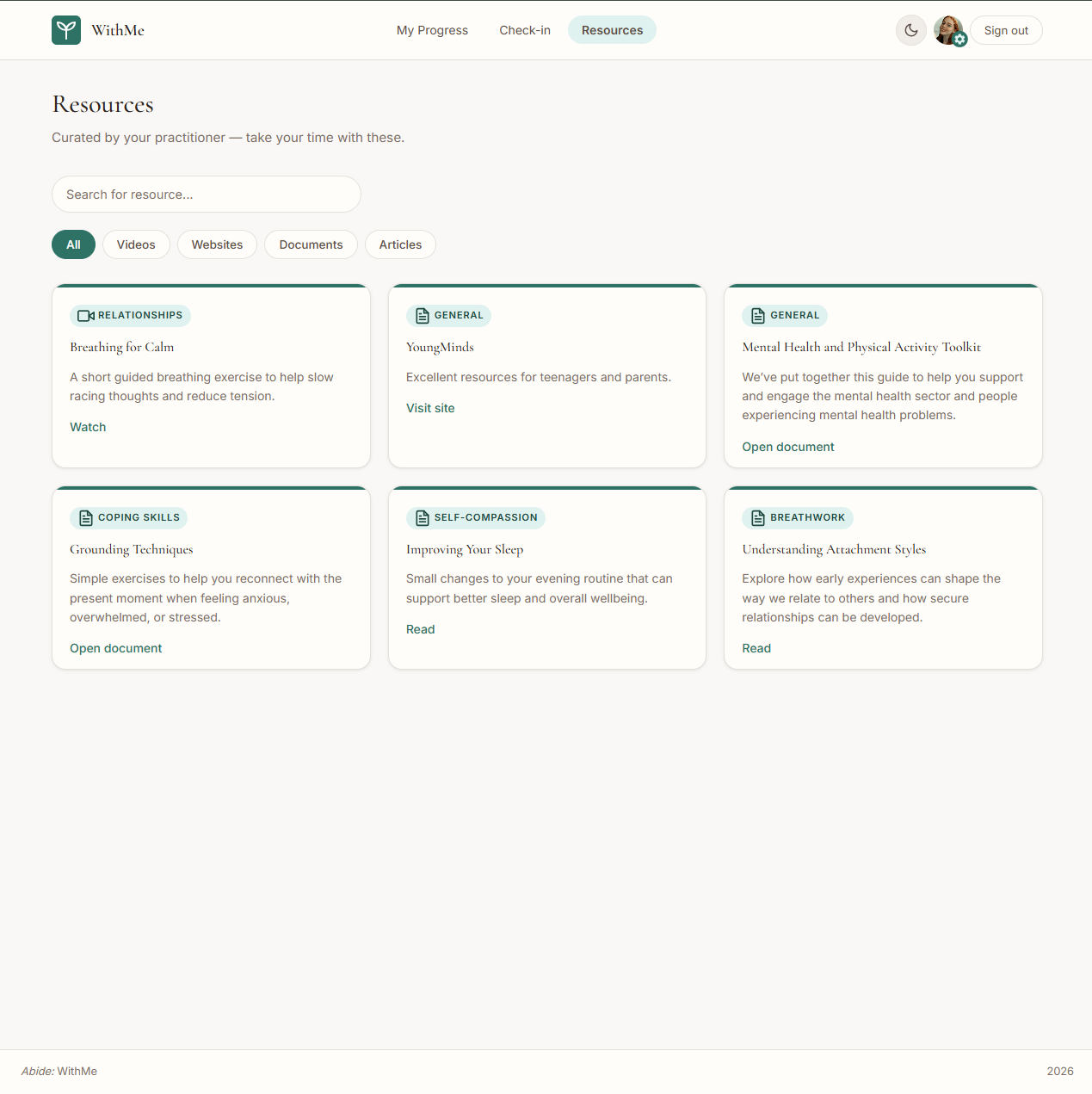
Task: Click the WithMe brand name
Action: pos(118,30)
